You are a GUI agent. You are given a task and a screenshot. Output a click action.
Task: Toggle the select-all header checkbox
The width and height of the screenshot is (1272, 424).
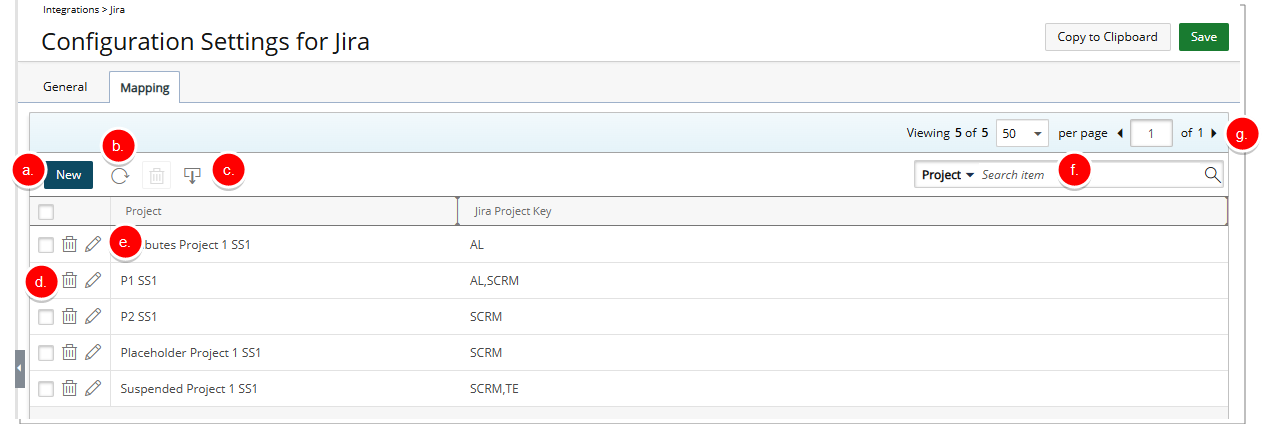[x=46, y=211]
